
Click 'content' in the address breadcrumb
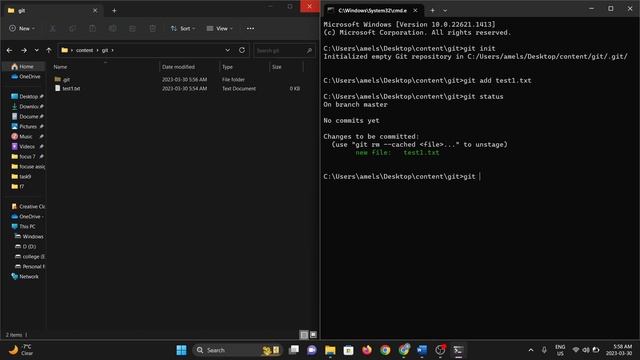coord(84,50)
